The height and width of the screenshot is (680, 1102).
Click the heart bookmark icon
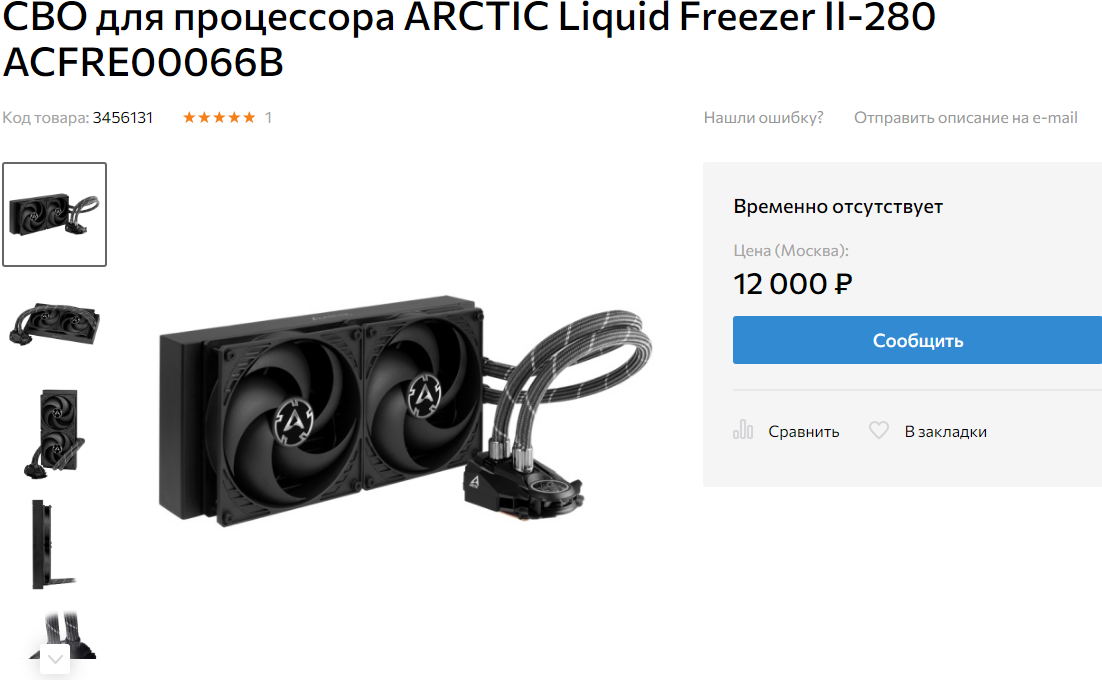(879, 430)
